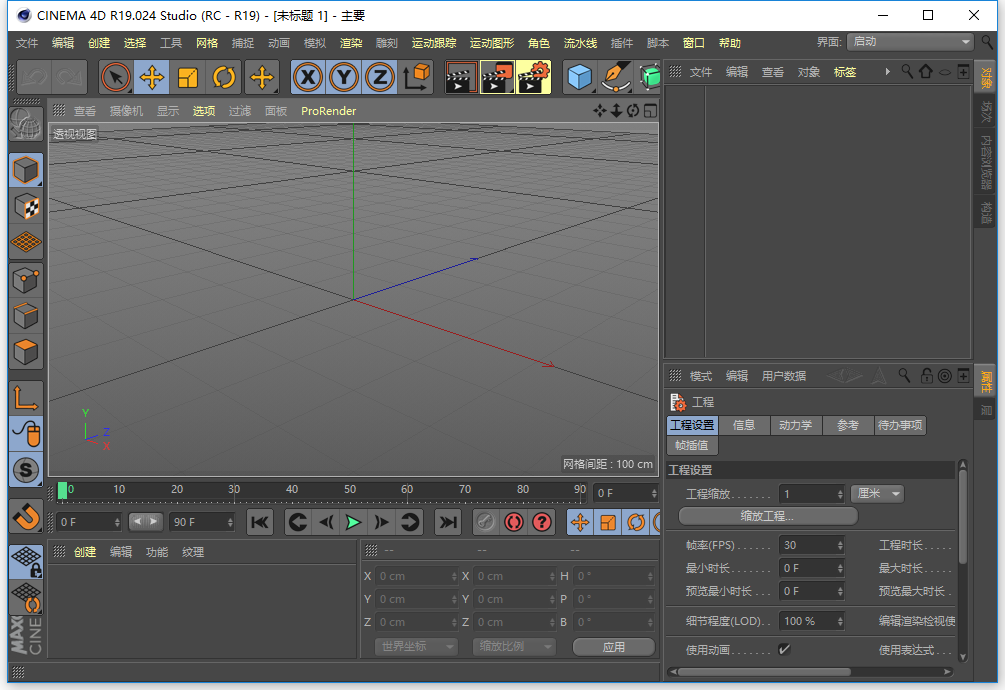Enable Axis mode L-shaped icon

pos(26,398)
